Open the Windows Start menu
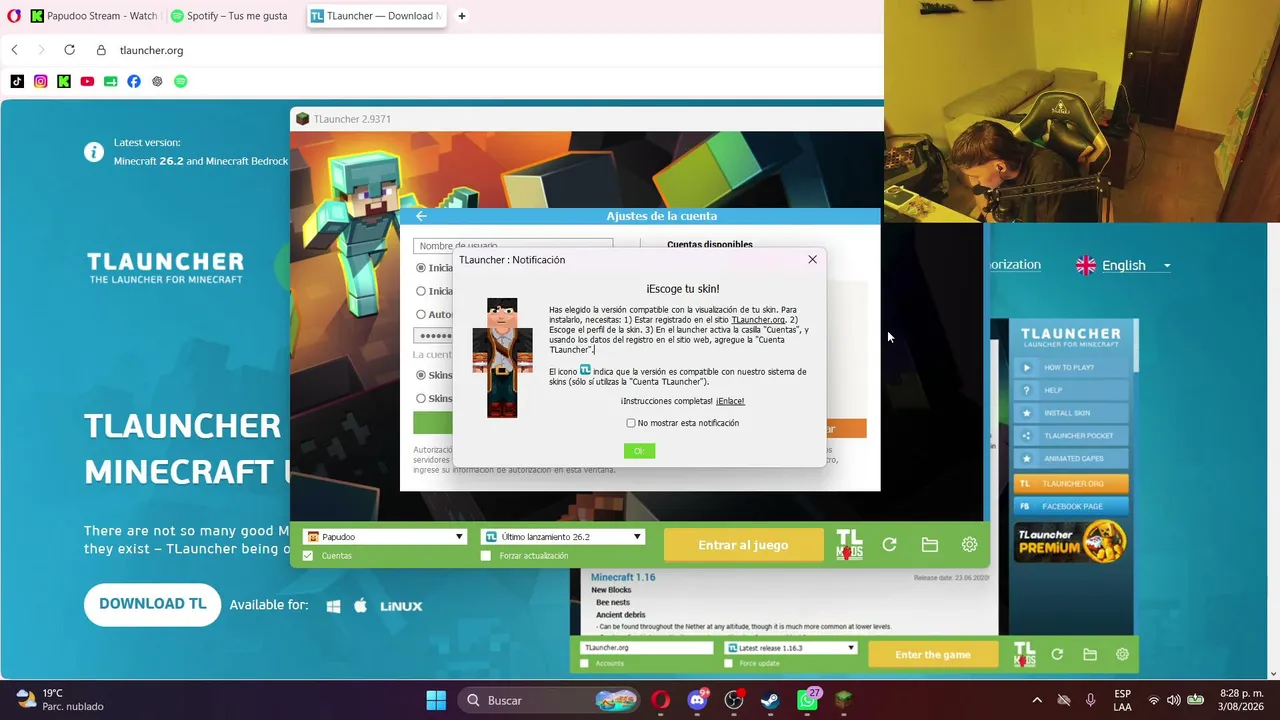This screenshot has height=720, width=1280. (436, 700)
